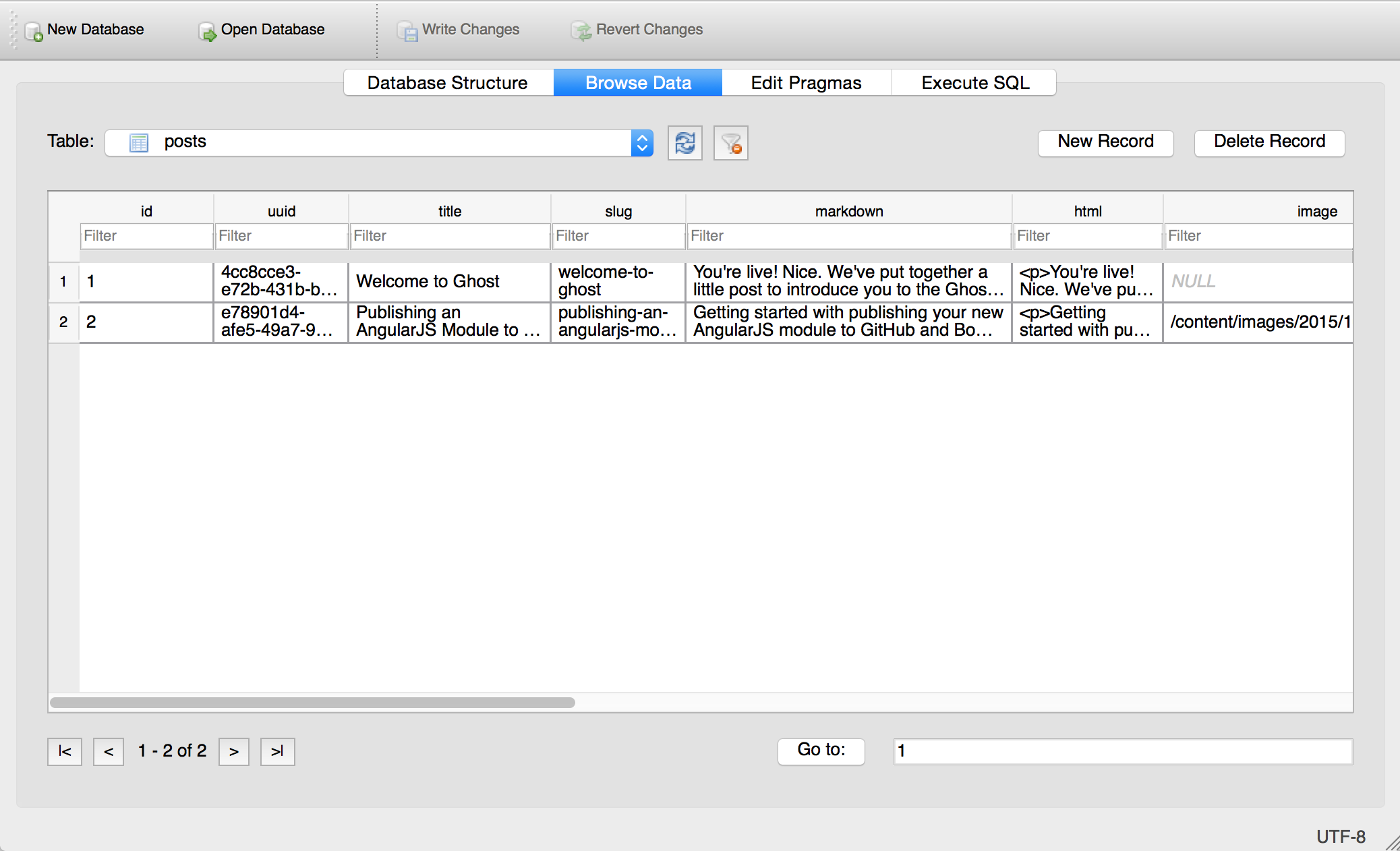Navigate to last page using end arrow
The height and width of the screenshot is (851, 1400).
click(279, 750)
